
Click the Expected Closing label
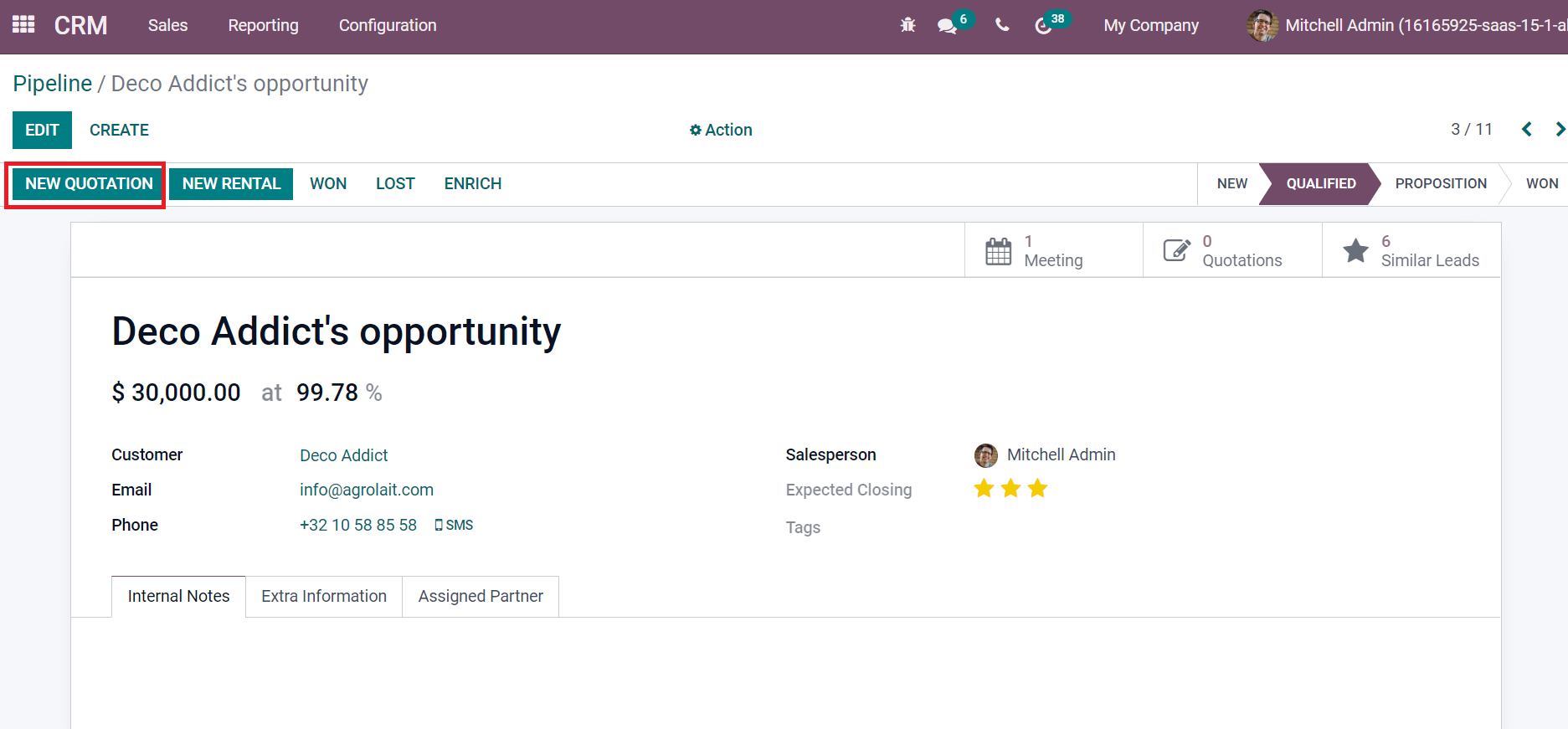pyautogui.click(x=849, y=490)
